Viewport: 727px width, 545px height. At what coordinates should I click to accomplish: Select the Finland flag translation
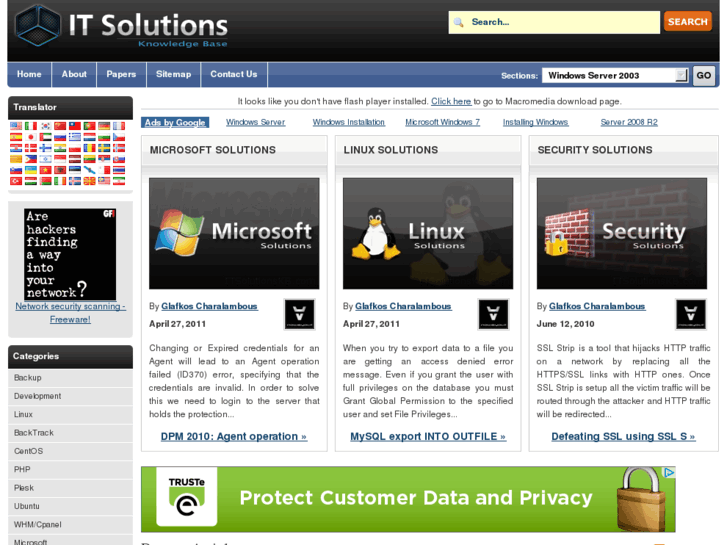tap(45, 148)
